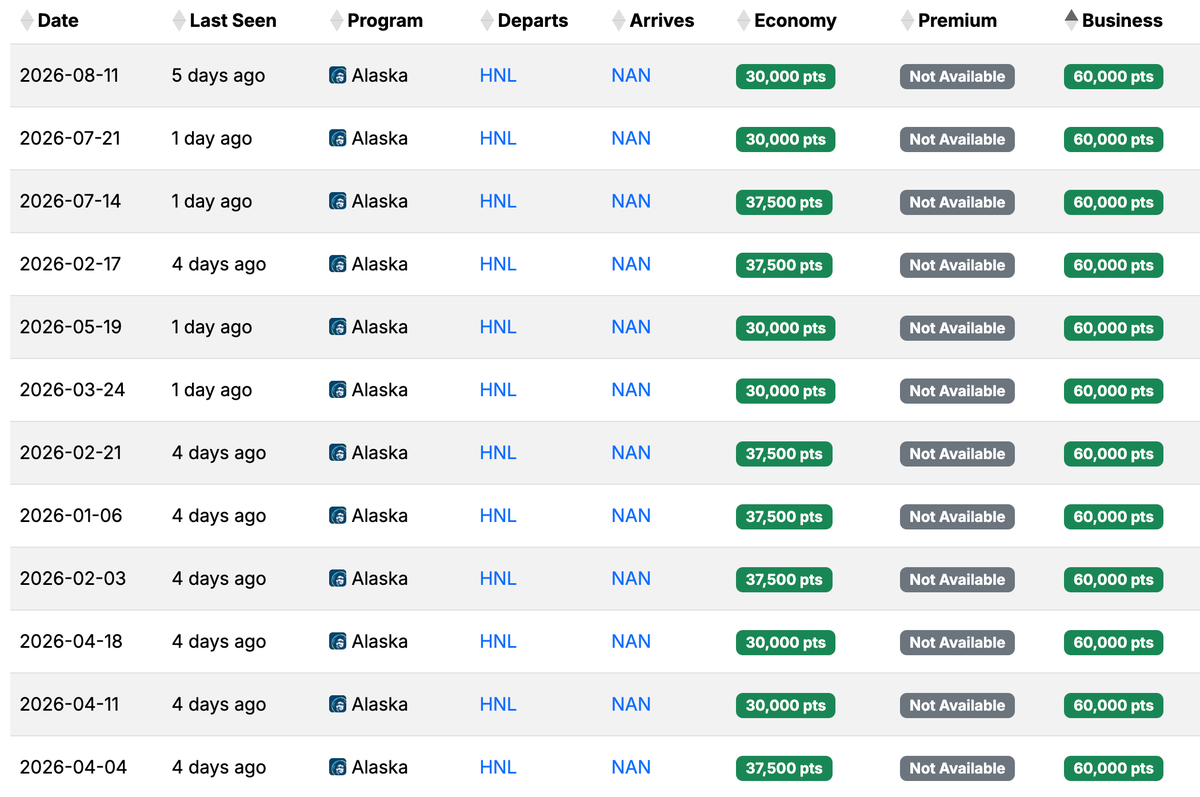The width and height of the screenshot is (1200, 797).
Task: Sort by Departs column header
Action: pyautogui.click(x=524, y=20)
